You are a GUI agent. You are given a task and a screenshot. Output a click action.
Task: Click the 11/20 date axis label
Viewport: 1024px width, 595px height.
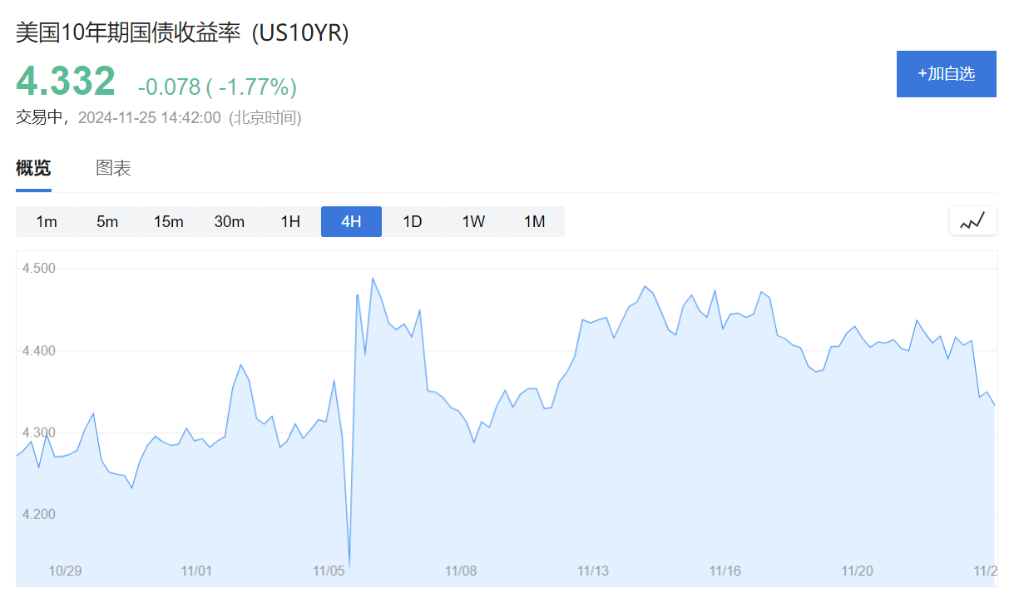(857, 571)
